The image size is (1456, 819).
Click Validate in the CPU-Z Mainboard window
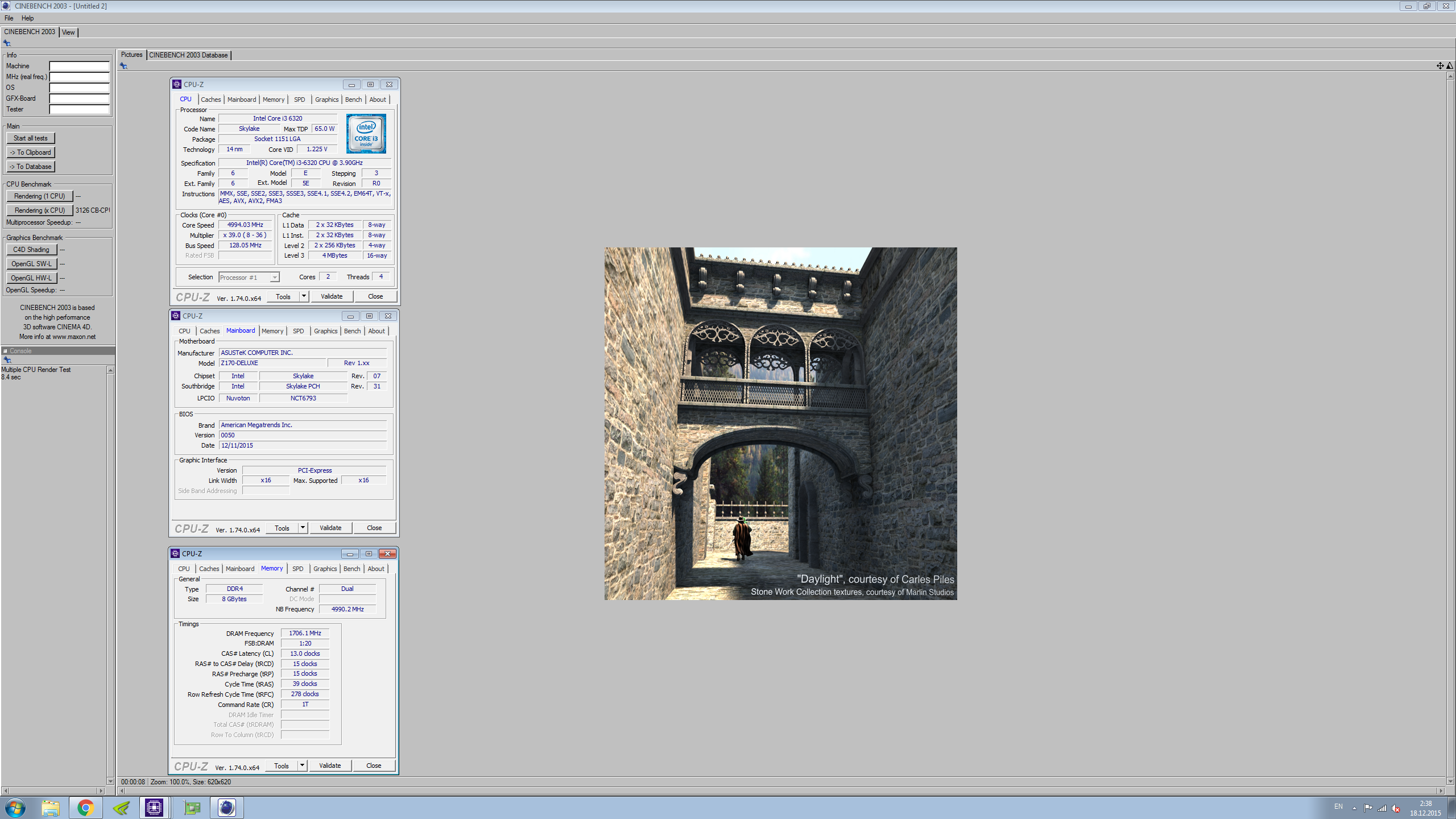point(330,528)
